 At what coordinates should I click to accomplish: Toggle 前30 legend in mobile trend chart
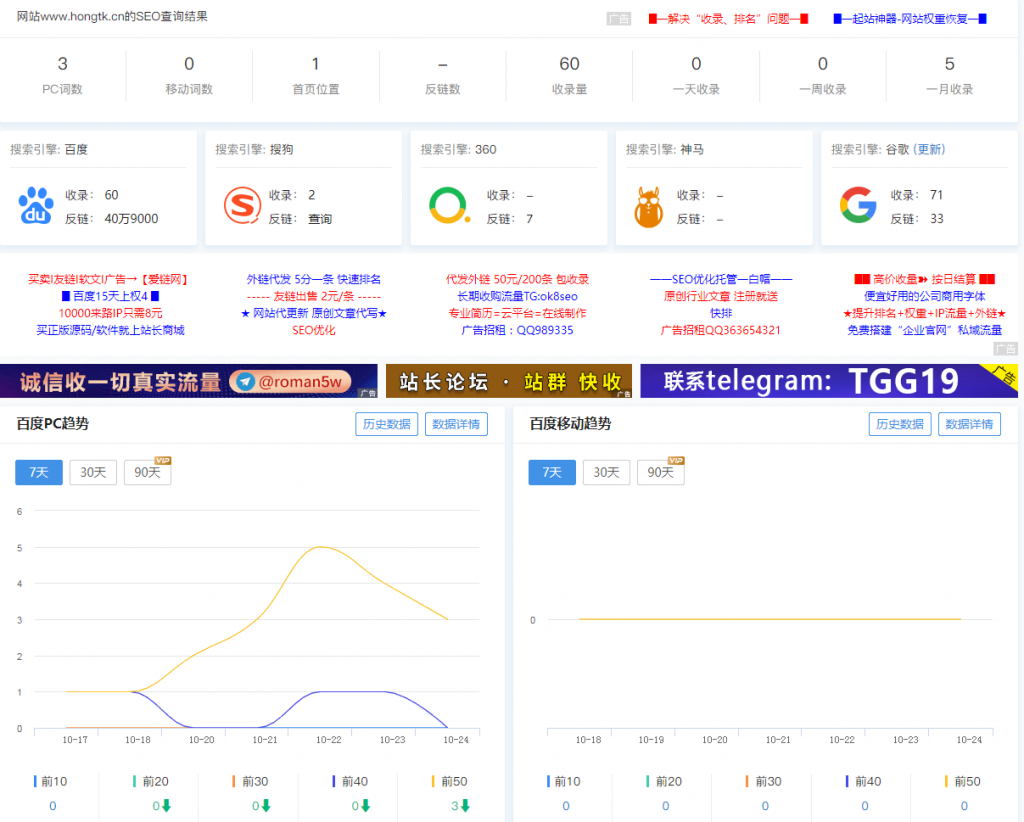pyautogui.click(x=763, y=782)
